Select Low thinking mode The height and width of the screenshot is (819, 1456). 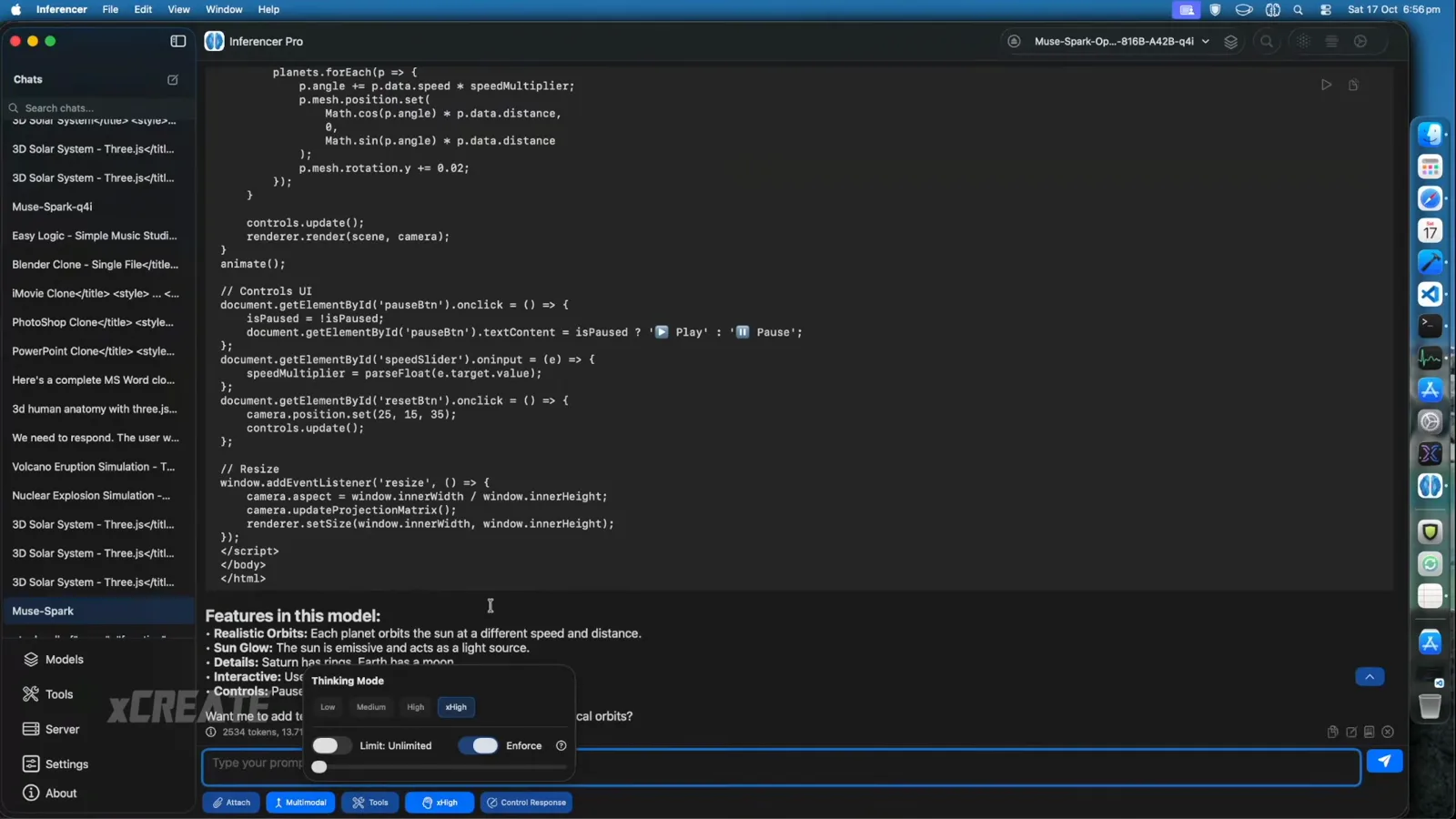(x=328, y=707)
